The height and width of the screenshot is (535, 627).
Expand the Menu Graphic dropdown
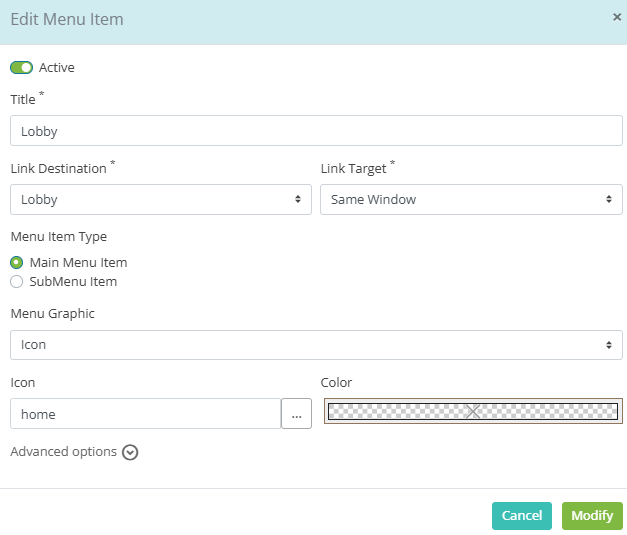pos(316,345)
